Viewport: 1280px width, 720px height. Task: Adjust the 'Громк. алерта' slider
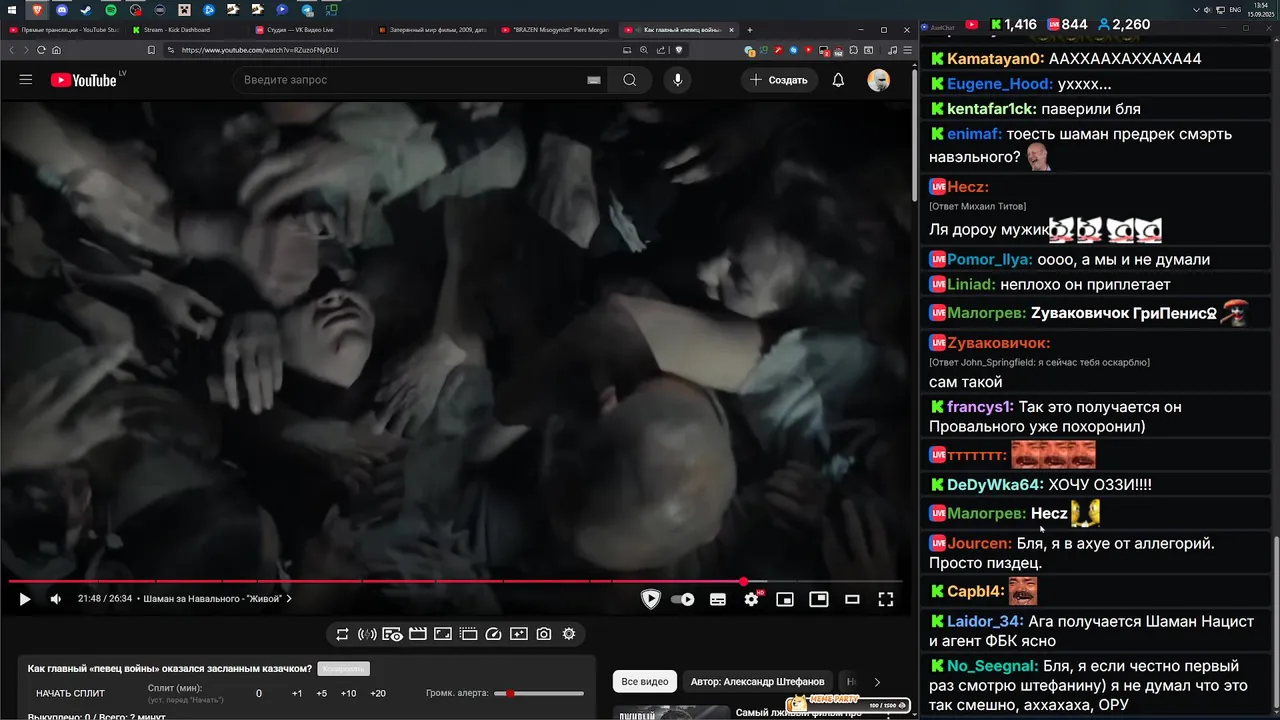click(x=539, y=693)
